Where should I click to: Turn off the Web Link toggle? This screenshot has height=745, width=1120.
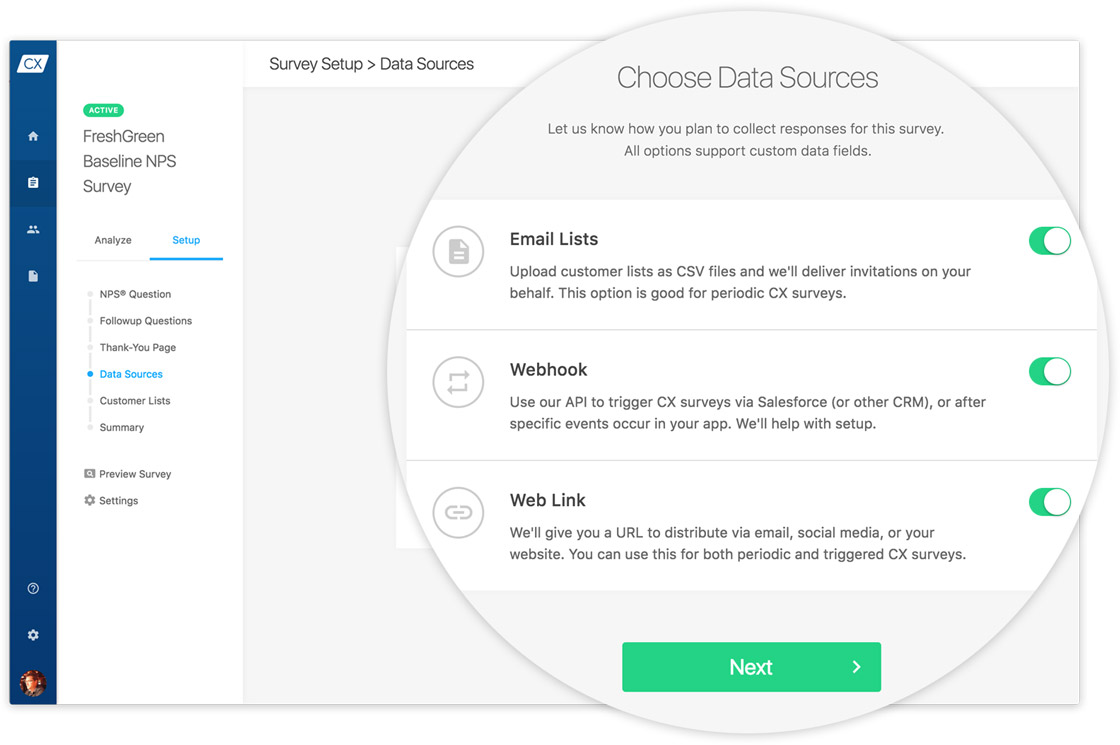(x=1049, y=502)
